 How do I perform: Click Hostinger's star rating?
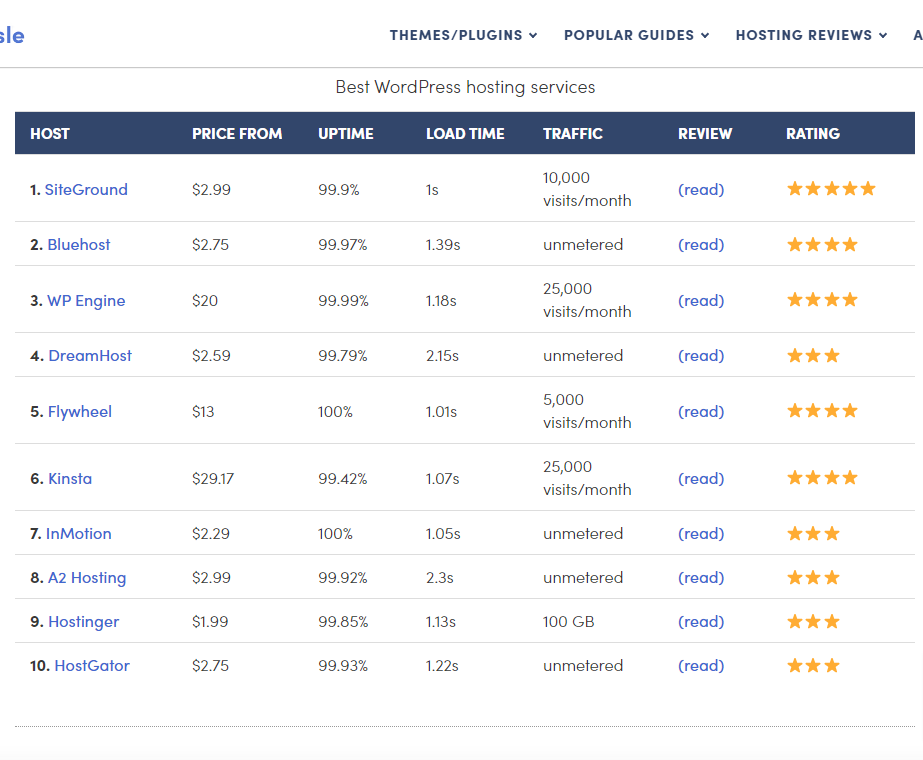[814, 622]
